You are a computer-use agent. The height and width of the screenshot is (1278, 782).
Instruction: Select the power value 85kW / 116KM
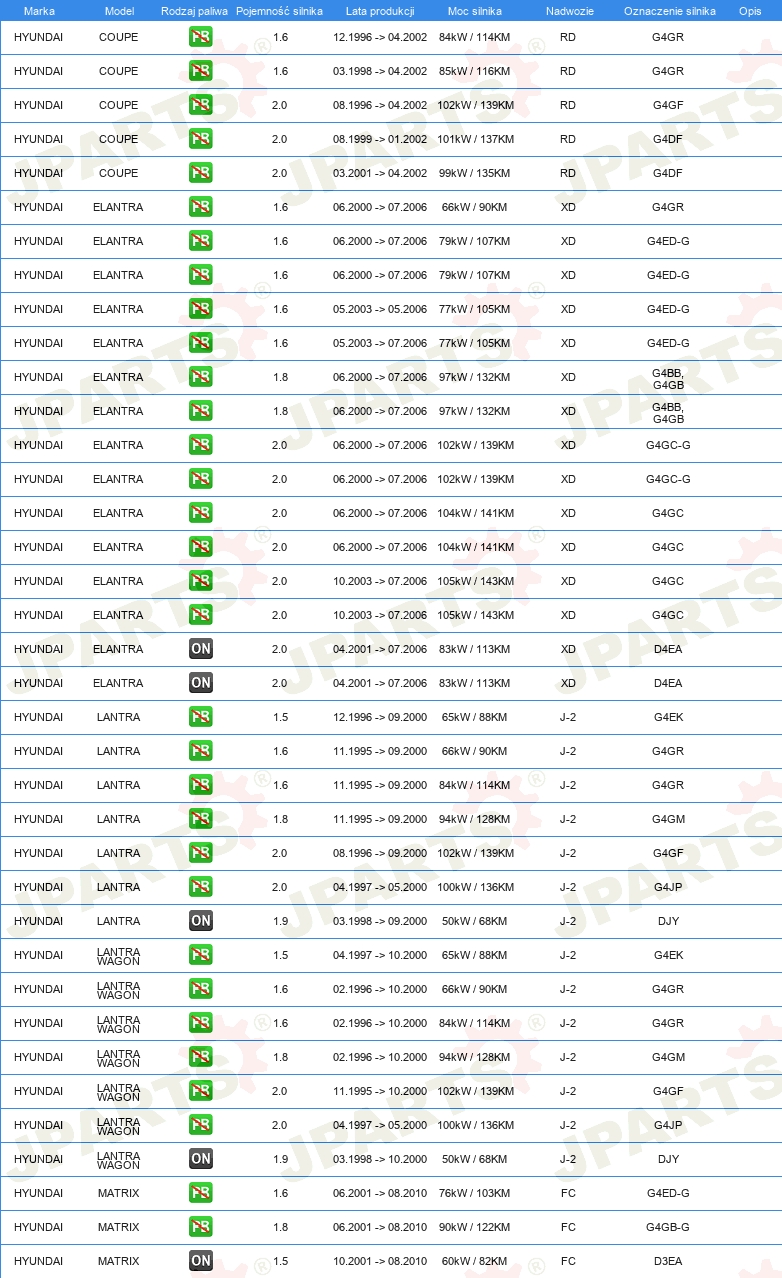(x=475, y=71)
